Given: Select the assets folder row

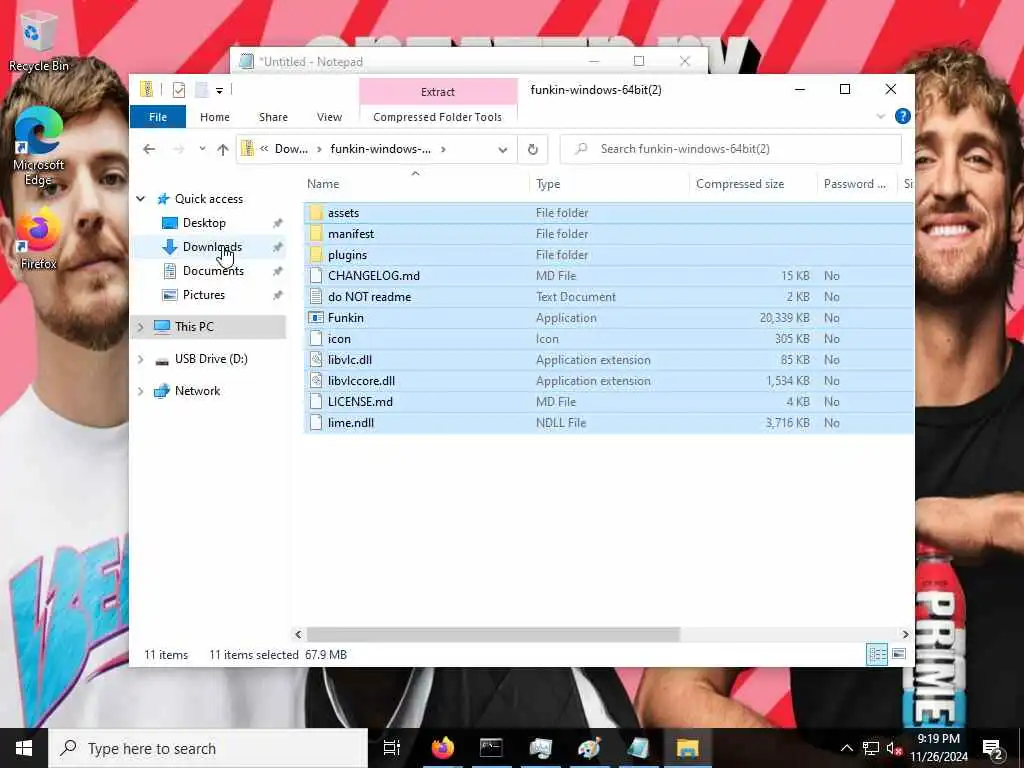Looking at the screenshot, I should click(x=609, y=213).
